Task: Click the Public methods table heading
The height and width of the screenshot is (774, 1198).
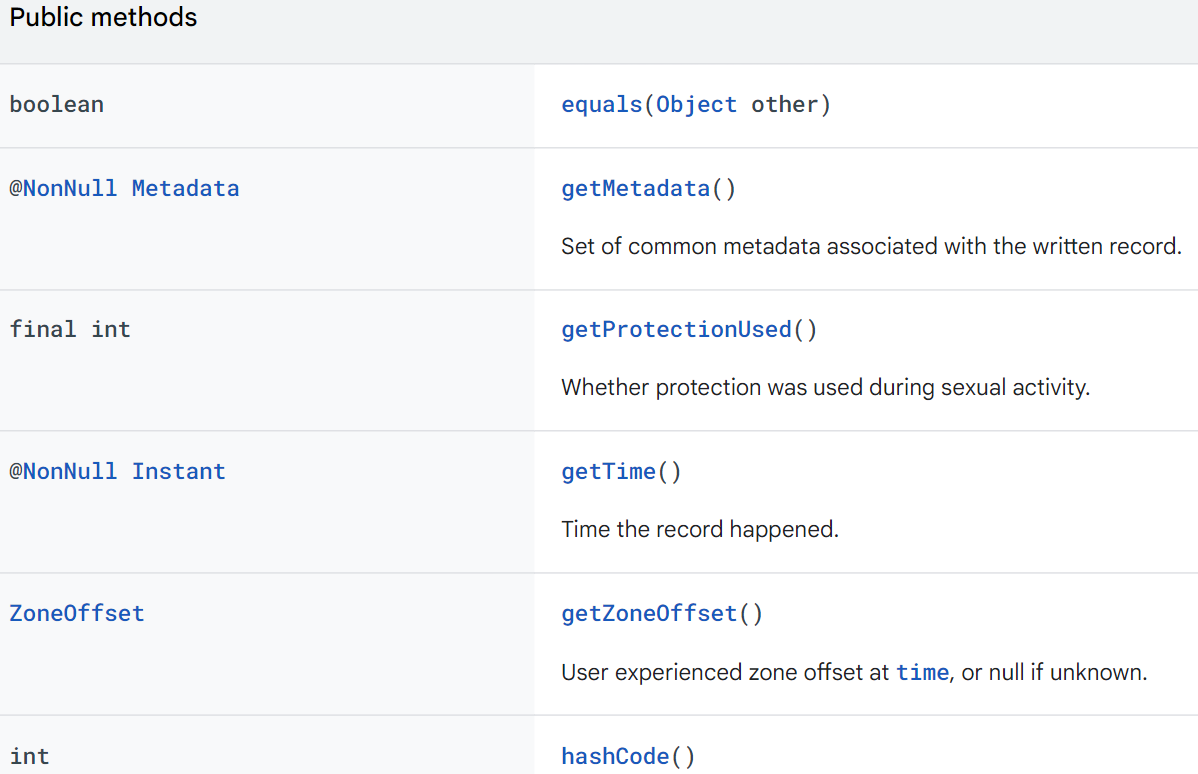Action: [x=103, y=18]
